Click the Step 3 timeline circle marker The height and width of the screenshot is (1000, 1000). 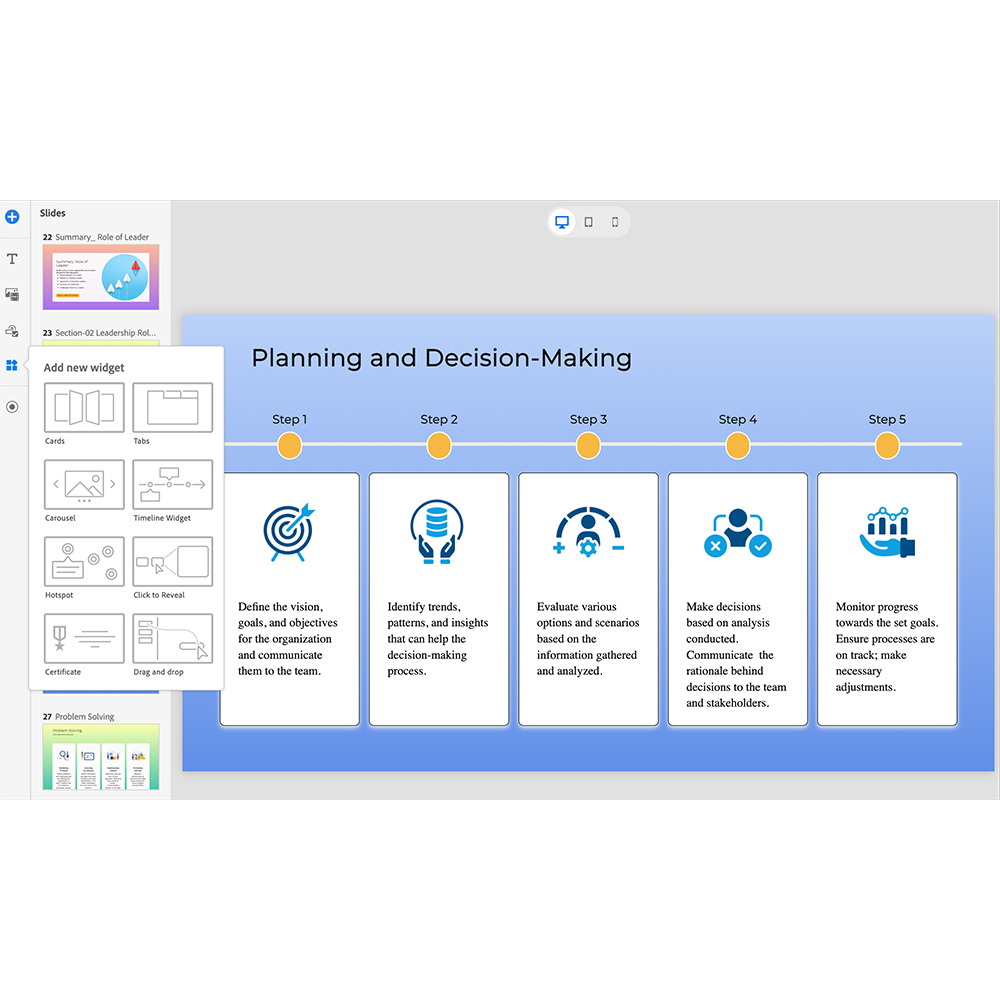pos(588,446)
